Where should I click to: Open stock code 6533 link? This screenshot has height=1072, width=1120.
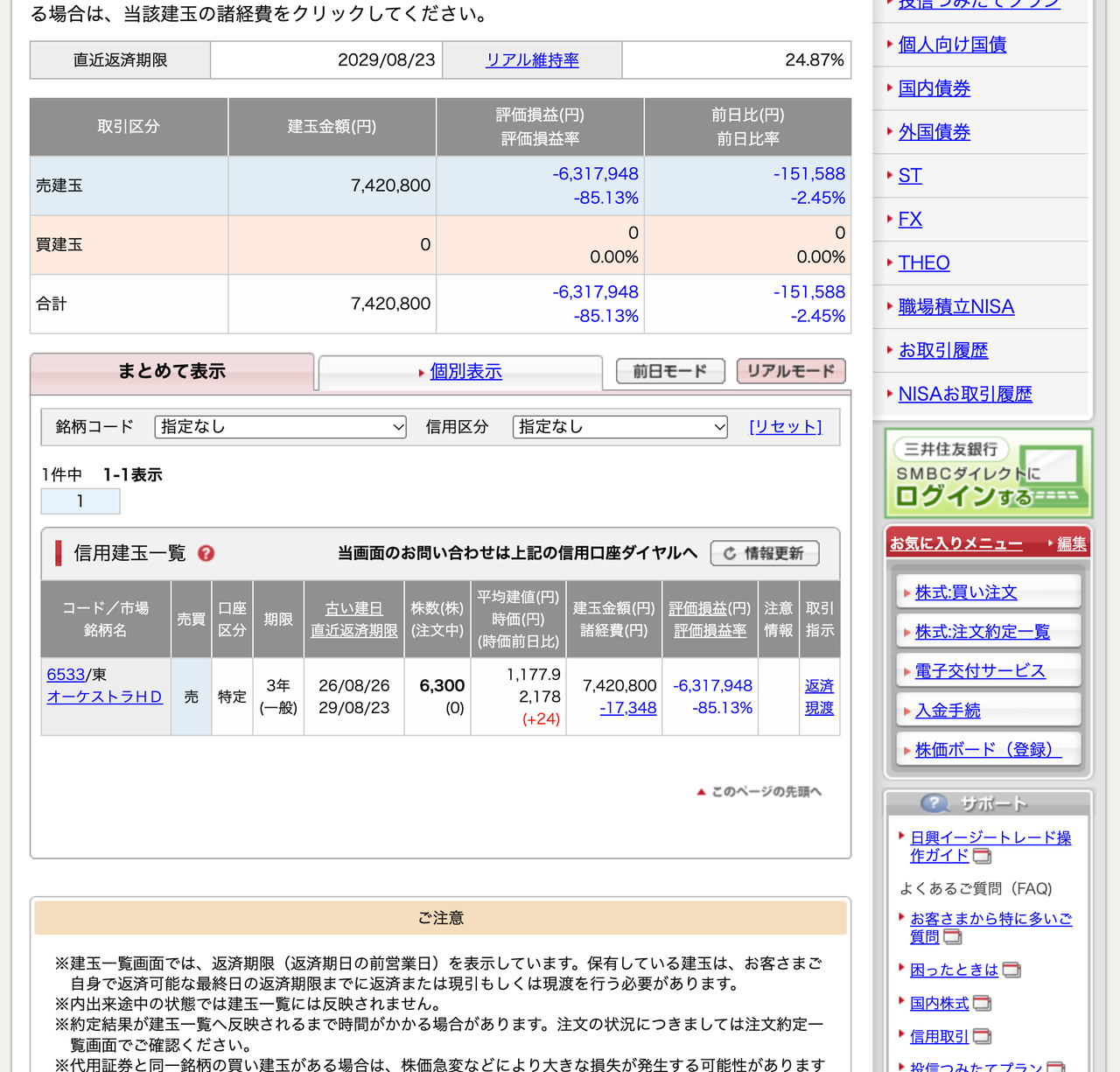[66, 675]
